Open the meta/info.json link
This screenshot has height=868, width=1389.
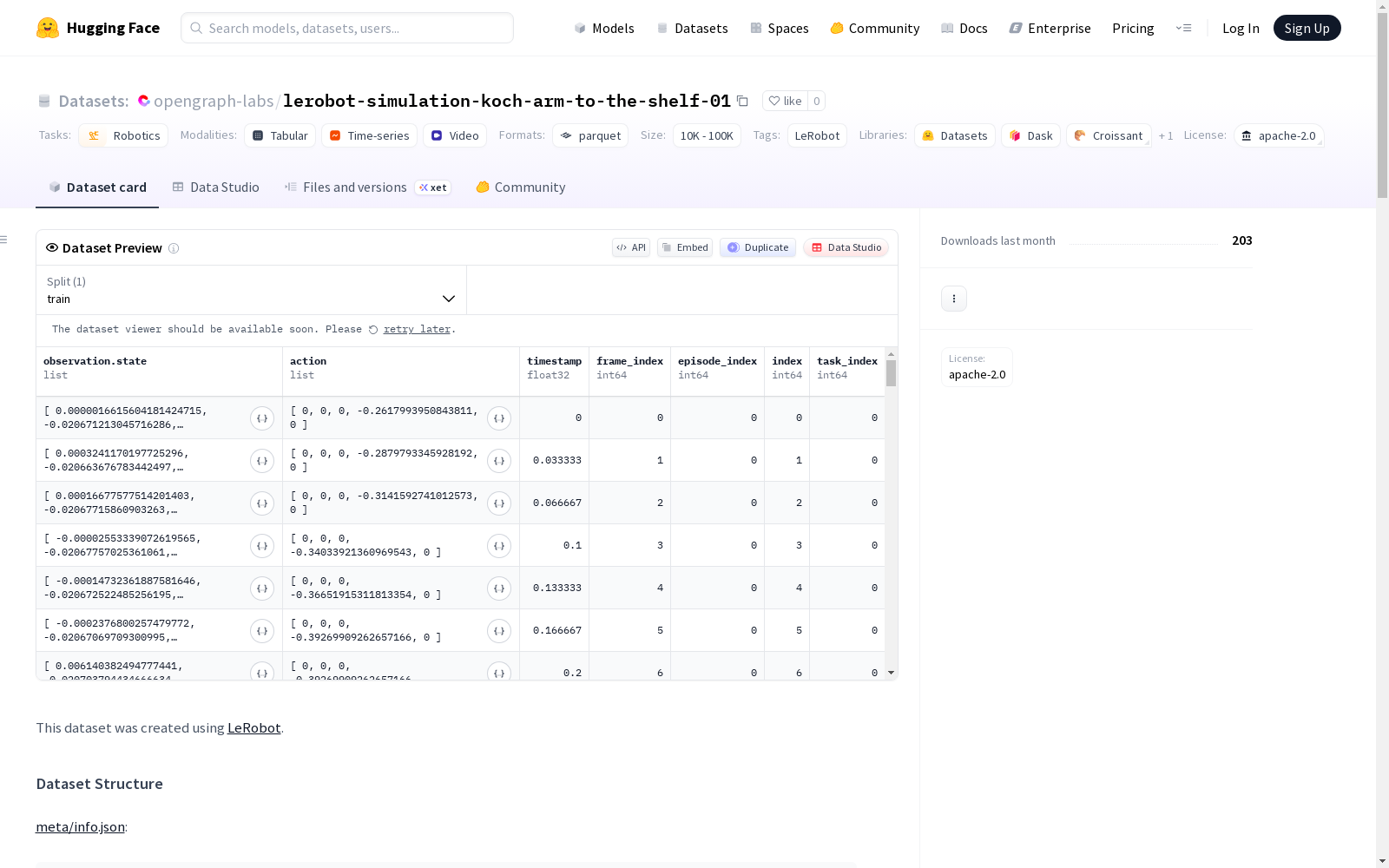80,826
